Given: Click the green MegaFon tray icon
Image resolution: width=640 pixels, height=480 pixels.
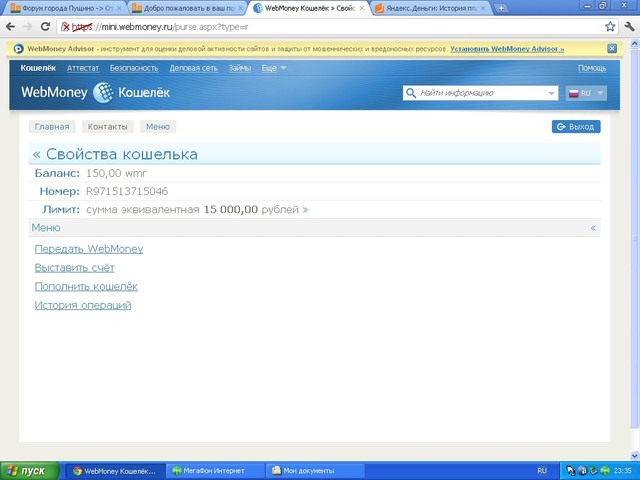Looking at the screenshot, I should pos(606,471).
